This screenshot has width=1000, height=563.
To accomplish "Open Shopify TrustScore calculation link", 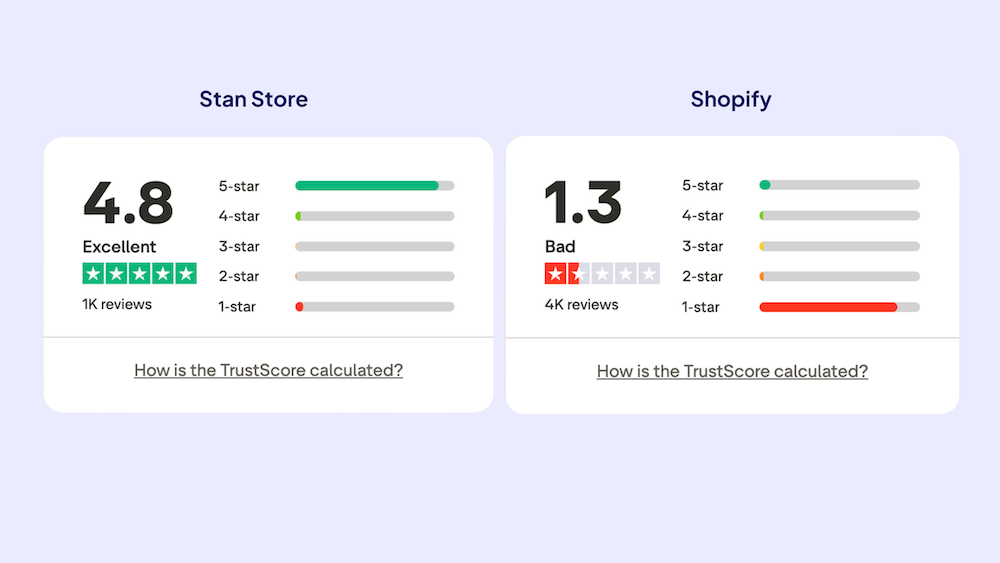I will [732, 371].
